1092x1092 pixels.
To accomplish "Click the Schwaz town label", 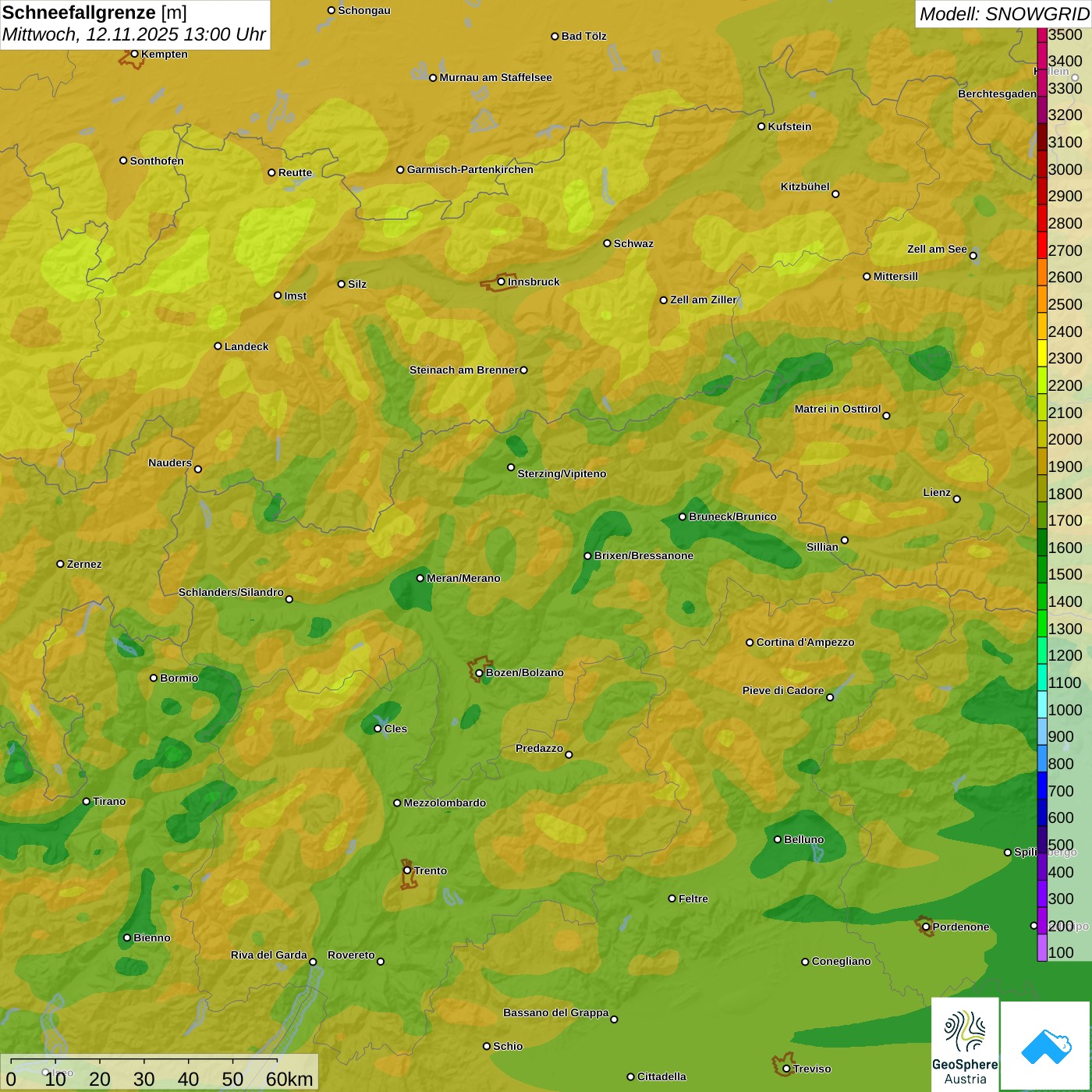I will [633, 243].
